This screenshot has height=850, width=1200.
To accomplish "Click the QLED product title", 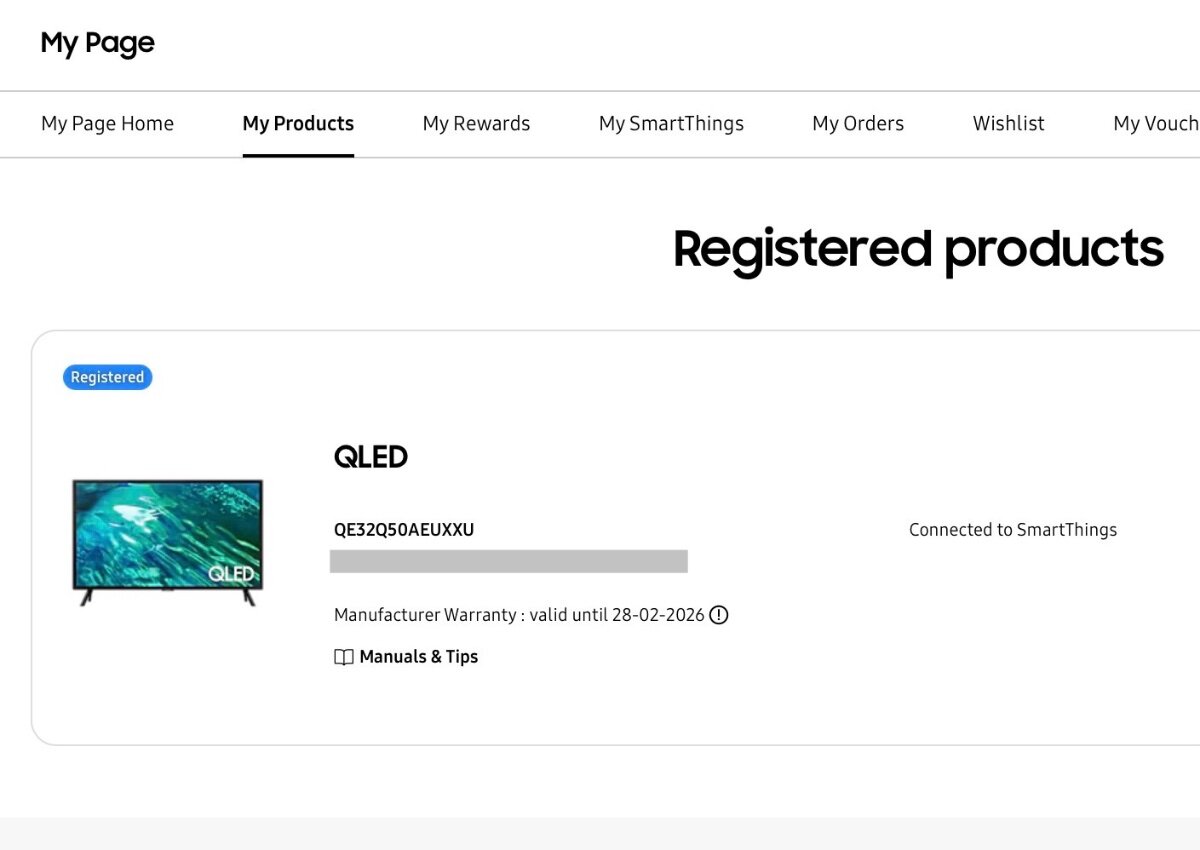I will tap(371, 457).
